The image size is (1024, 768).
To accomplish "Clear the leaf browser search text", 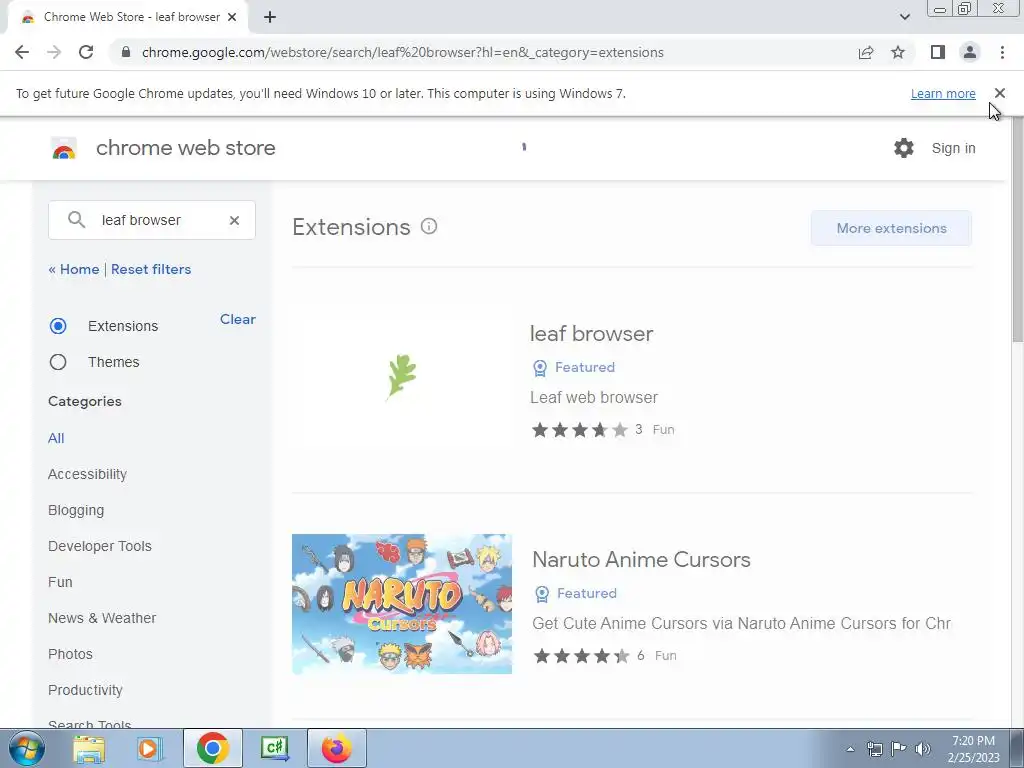I will click(x=234, y=220).
